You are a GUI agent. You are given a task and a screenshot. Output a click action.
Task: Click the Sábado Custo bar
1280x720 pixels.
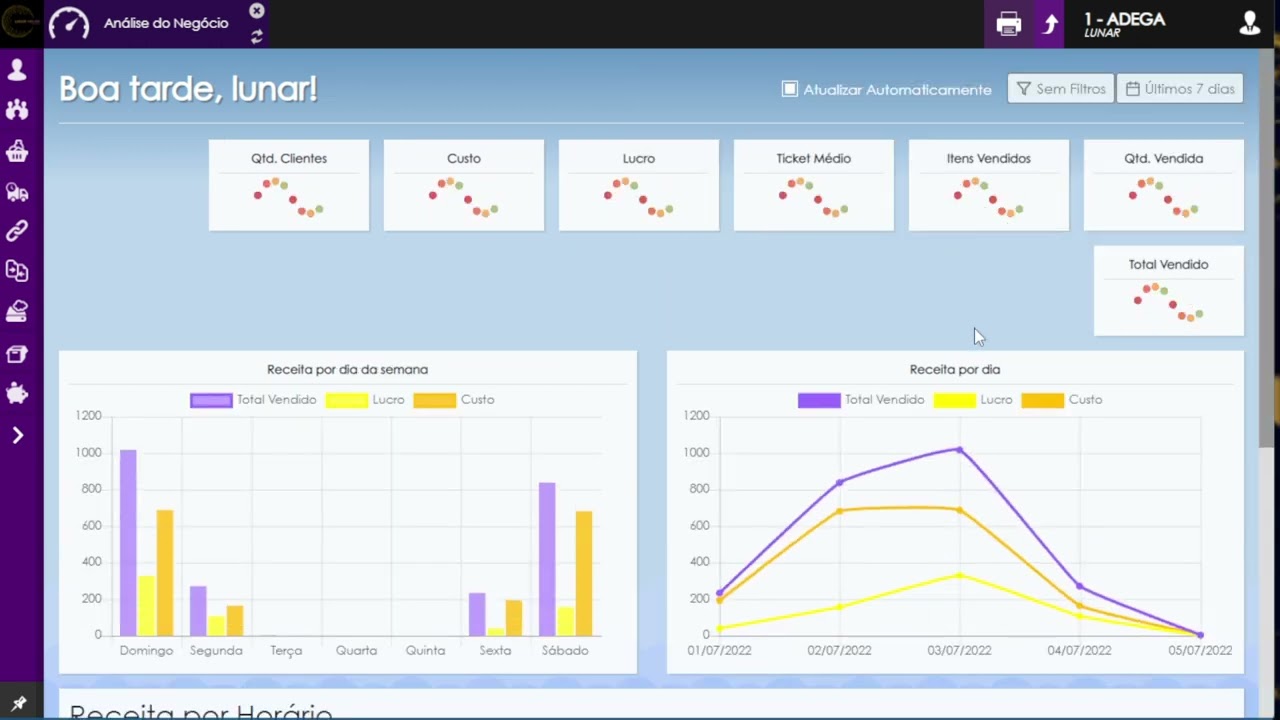(584, 574)
